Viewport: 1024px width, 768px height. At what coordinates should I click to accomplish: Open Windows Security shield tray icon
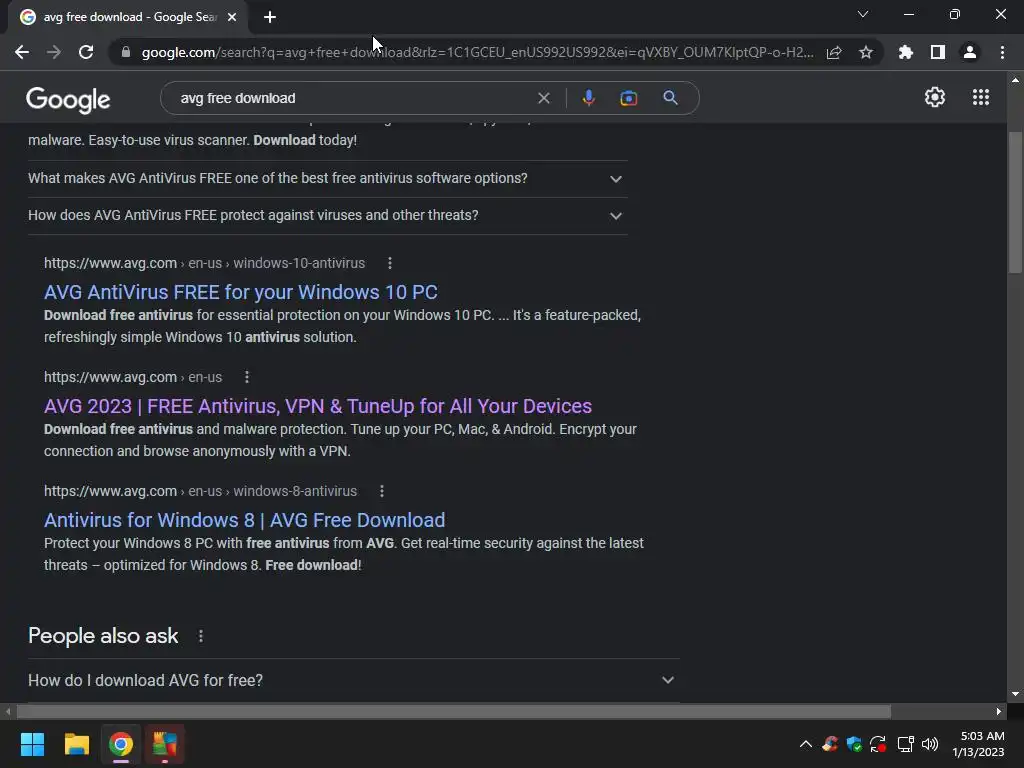854,744
